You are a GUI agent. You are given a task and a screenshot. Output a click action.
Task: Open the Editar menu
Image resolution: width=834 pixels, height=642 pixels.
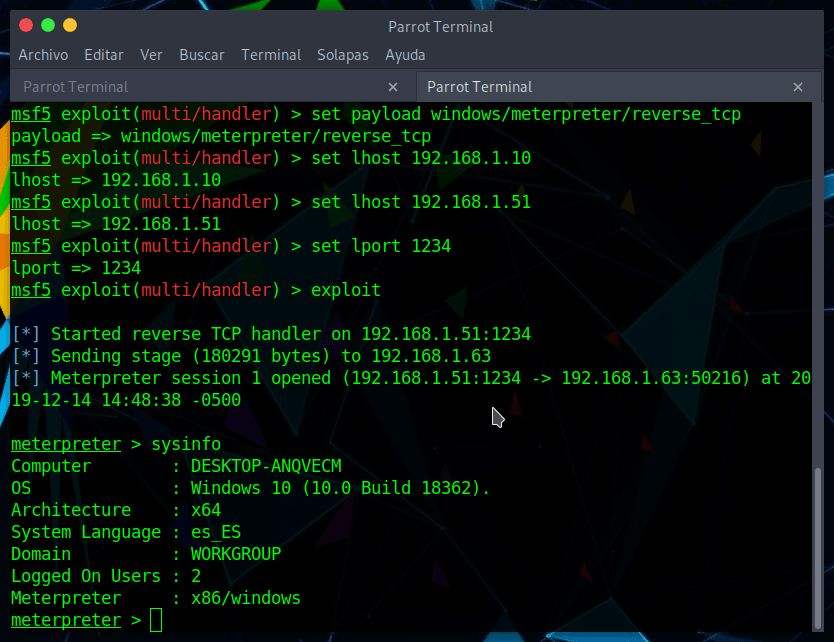(104, 55)
